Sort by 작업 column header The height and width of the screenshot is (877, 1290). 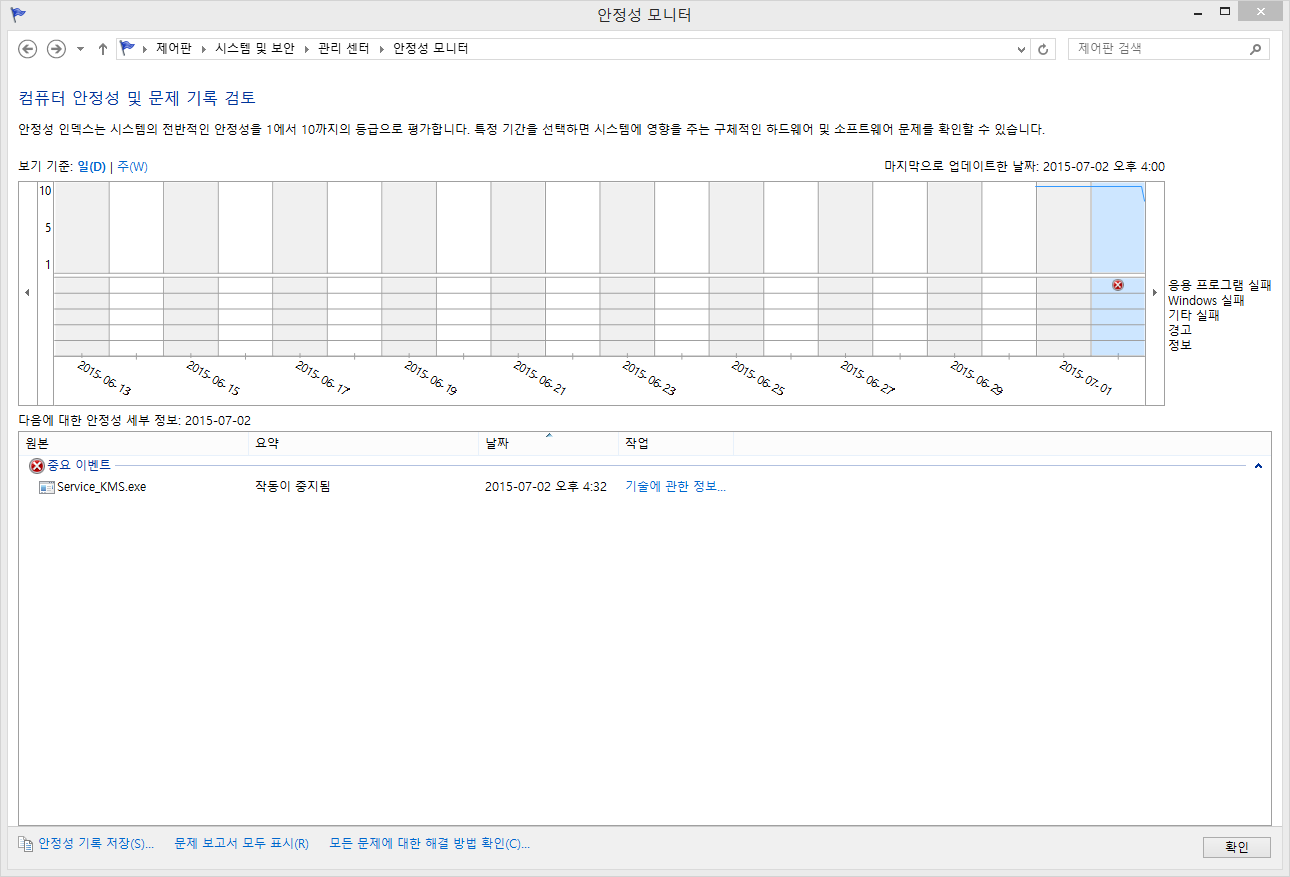pyautogui.click(x=676, y=444)
